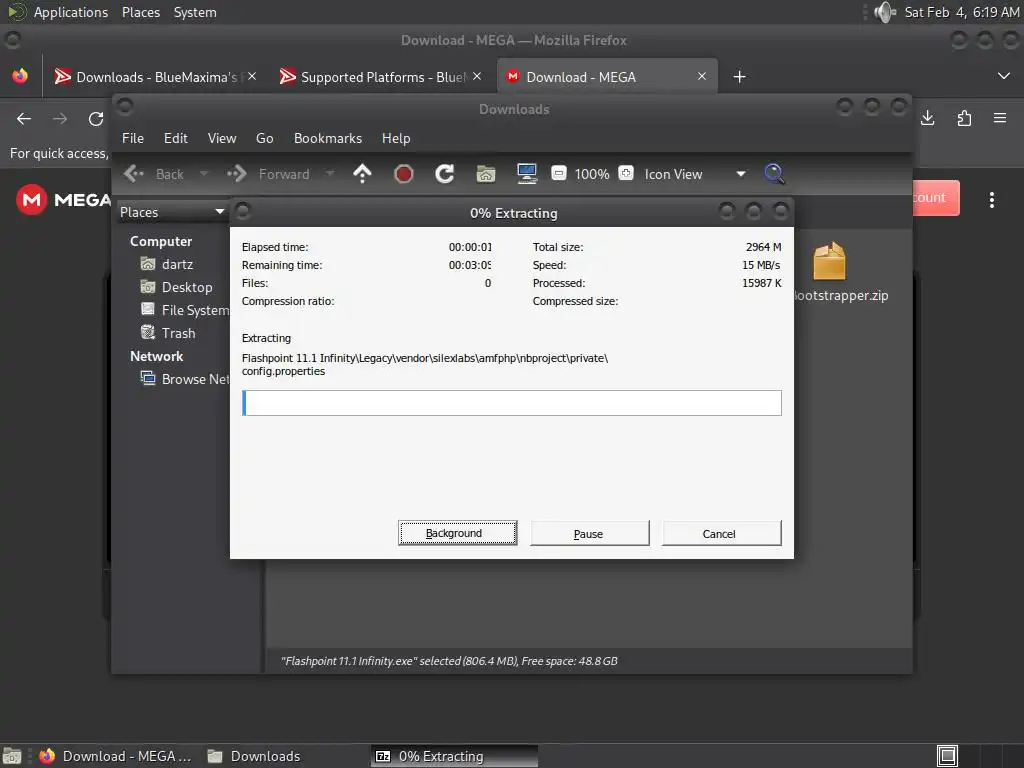Click the Computer icon in toolbar

(526, 174)
